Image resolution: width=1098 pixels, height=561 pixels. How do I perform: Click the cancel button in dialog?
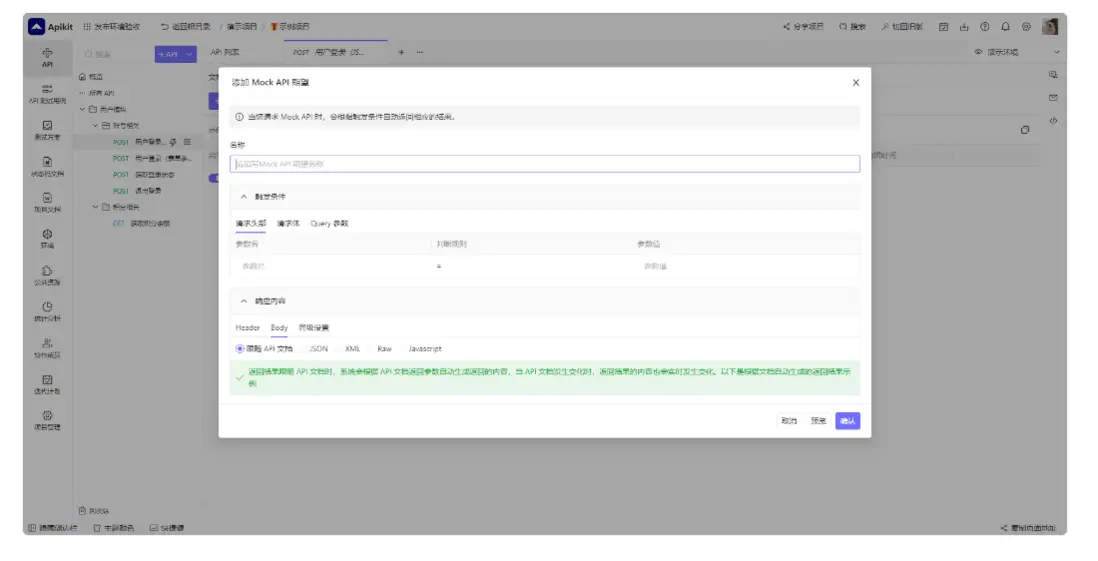pyautogui.click(x=789, y=421)
